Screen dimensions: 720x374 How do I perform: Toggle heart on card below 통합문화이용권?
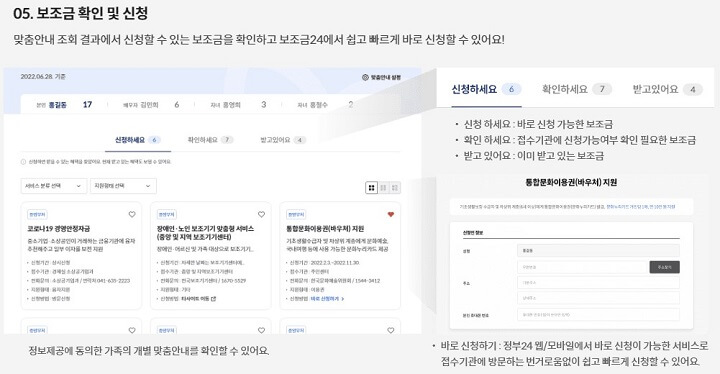[x=391, y=330]
